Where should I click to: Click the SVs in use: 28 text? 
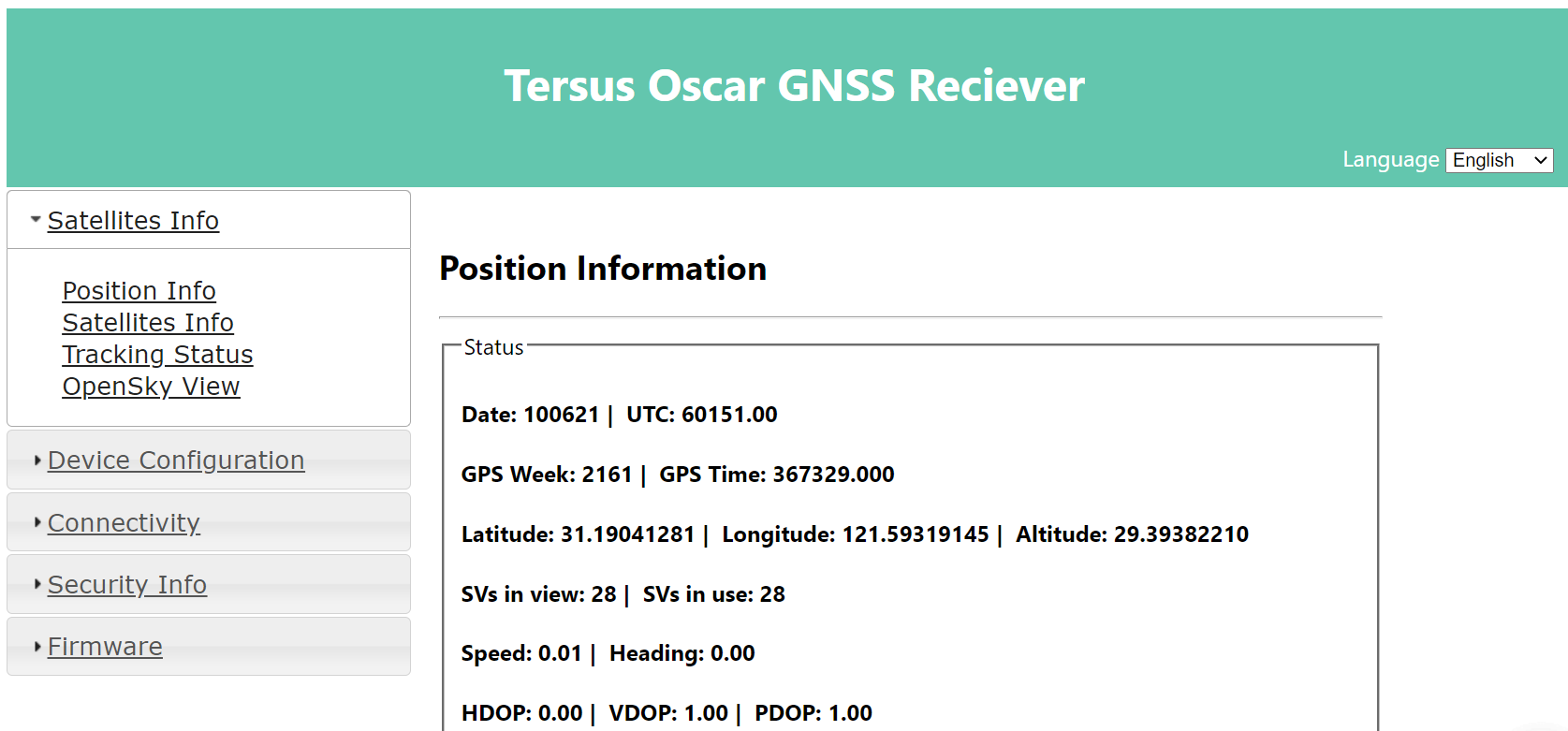point(714,594)
